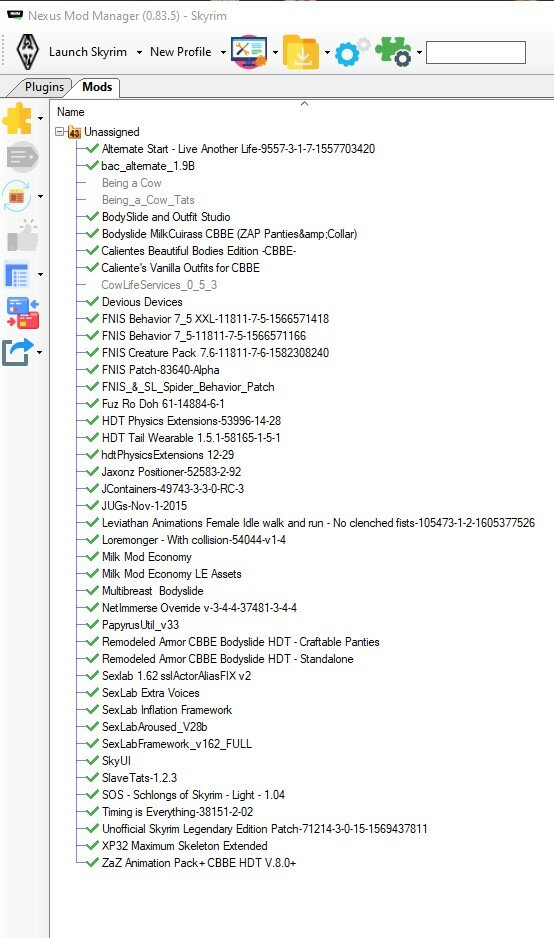Click the Skyrim game logo icon
The image size is (554, 938).
click(28, 51)
